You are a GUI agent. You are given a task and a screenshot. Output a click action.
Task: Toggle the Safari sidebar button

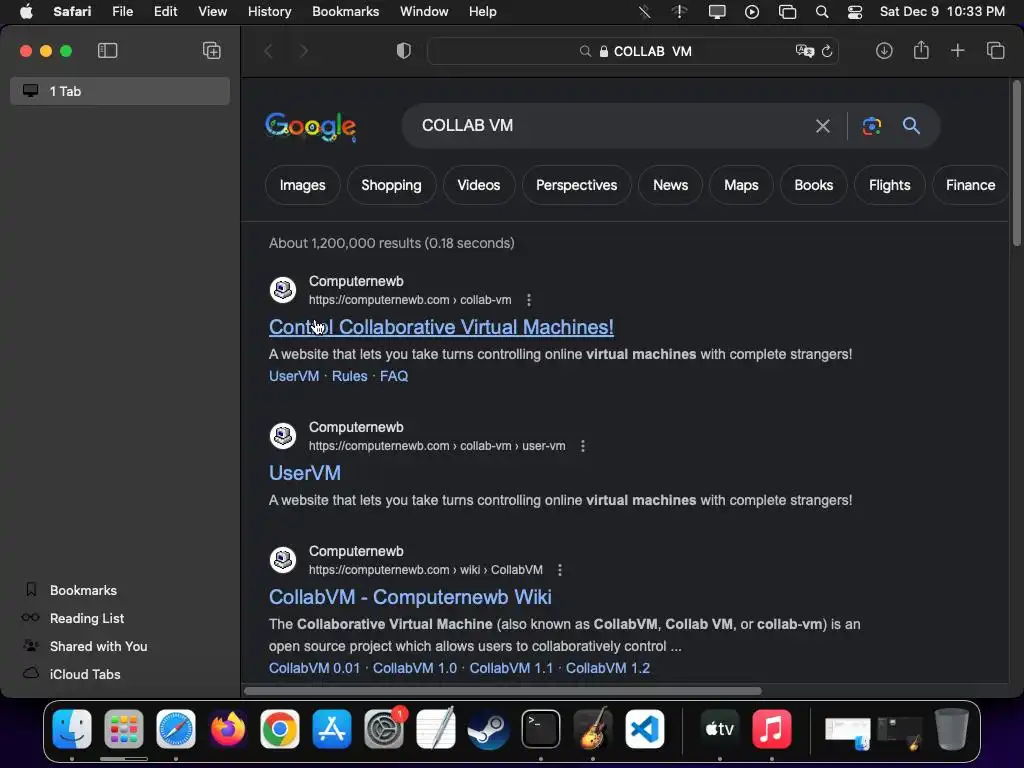click(x=107, y=50)
